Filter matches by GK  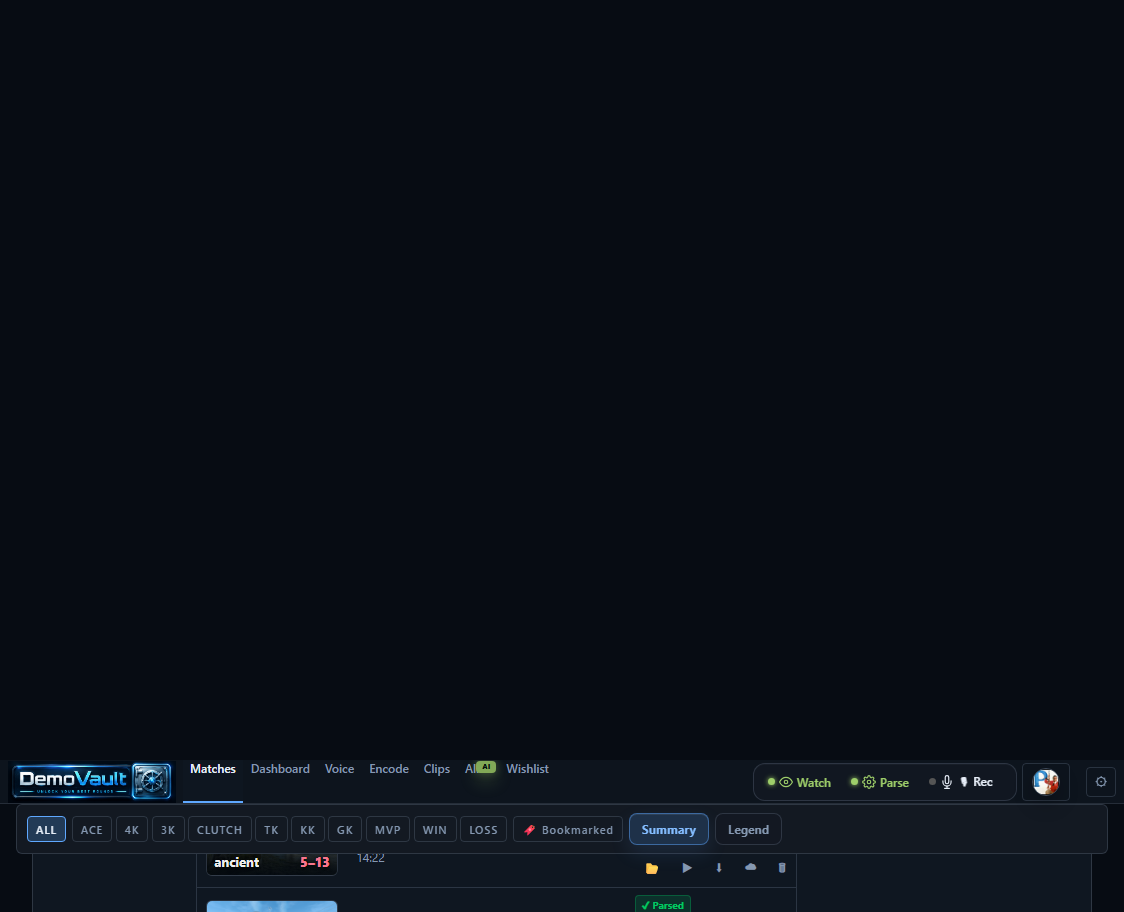tap(345, 830)
